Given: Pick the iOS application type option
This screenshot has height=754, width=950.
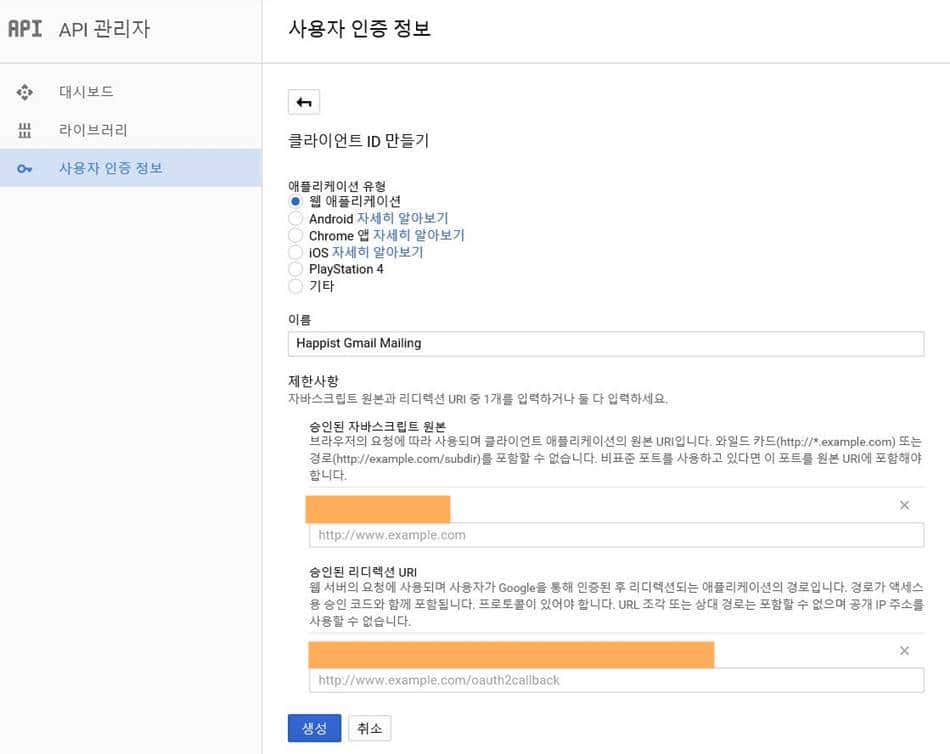Looking at the screenshot, I should tap(296, 252).
